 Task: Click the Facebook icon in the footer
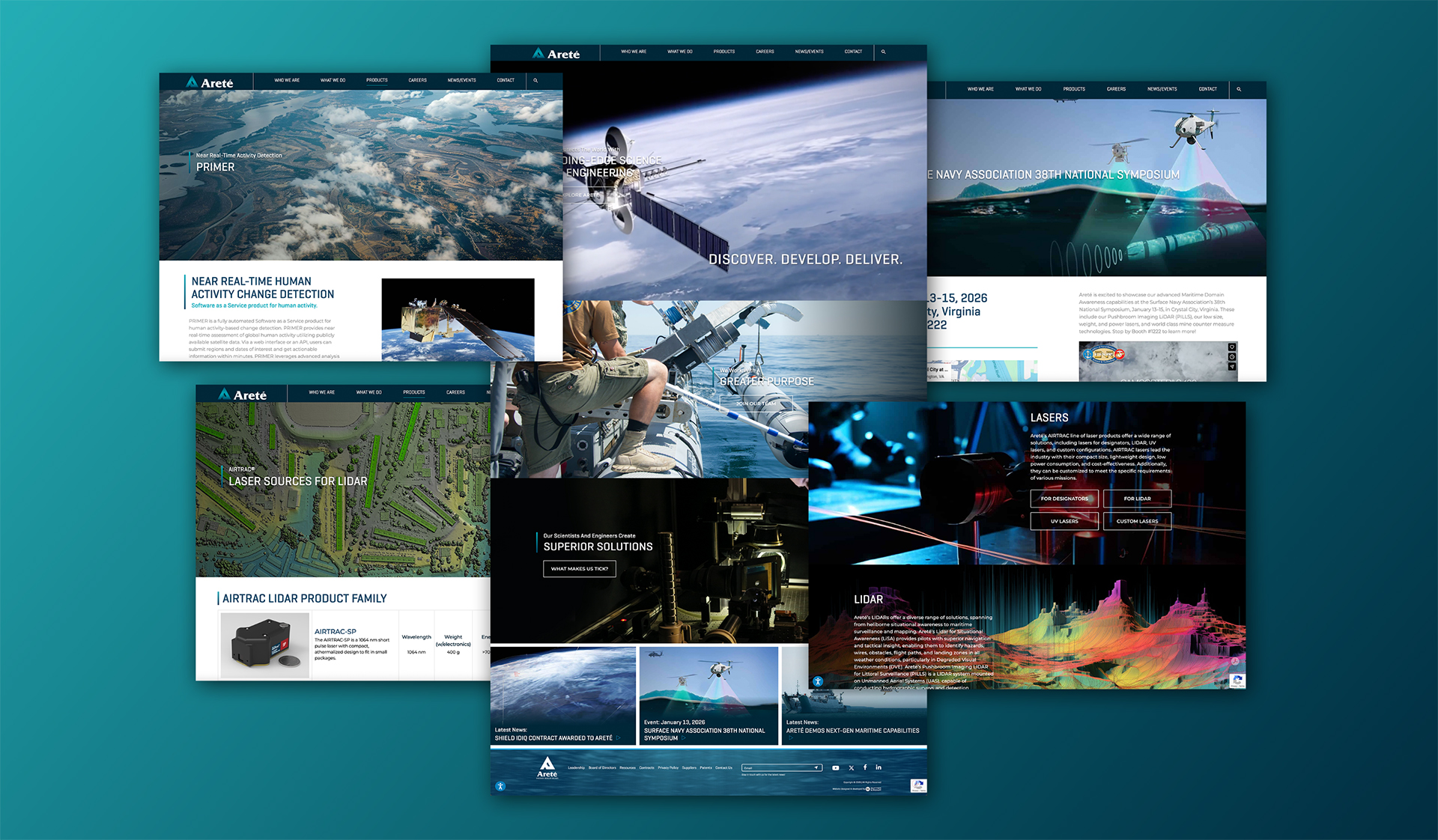pos(865,767)
